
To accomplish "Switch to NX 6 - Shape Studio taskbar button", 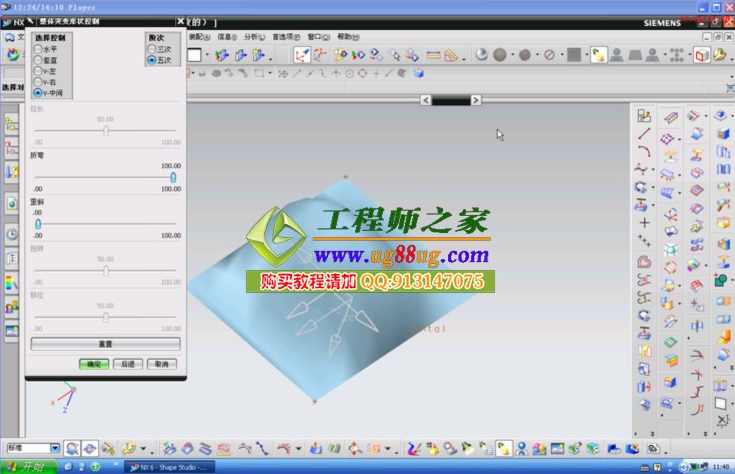I will pyautogui.click(x=170, y=467).
